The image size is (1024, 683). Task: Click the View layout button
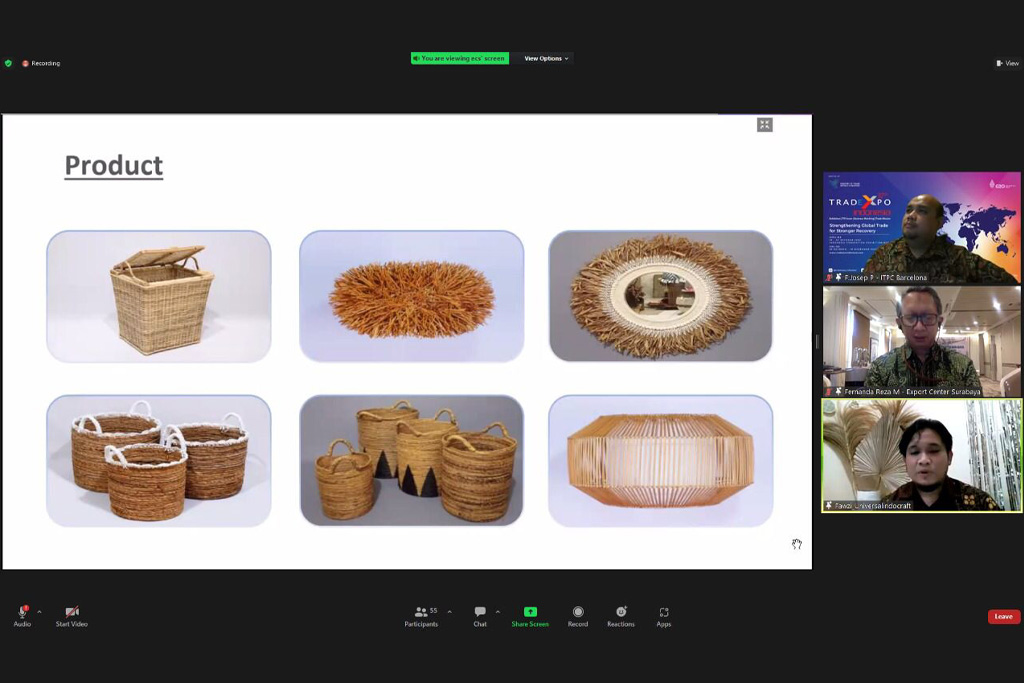click(x=1006, y=63)
